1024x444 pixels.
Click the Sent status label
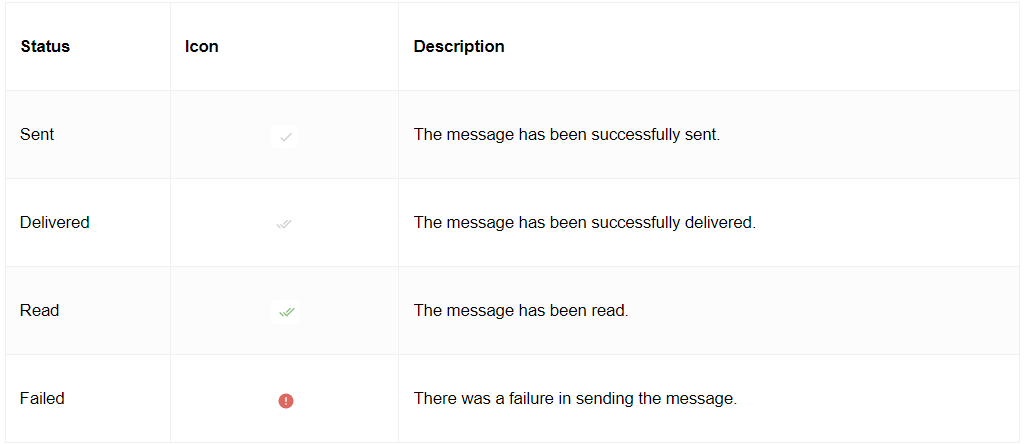(x=37, y=135)
